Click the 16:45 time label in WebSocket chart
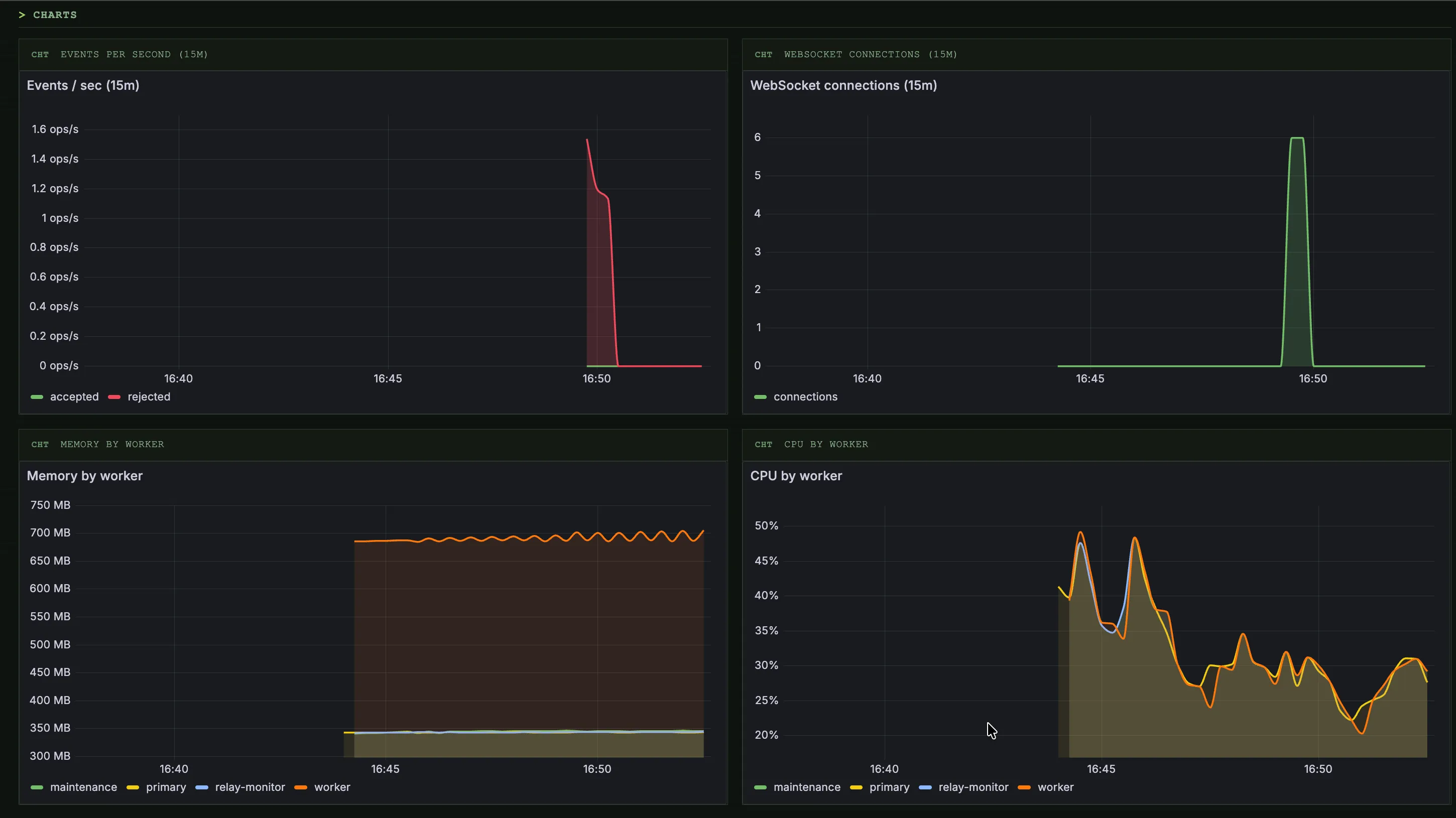 coord(1089,378)
